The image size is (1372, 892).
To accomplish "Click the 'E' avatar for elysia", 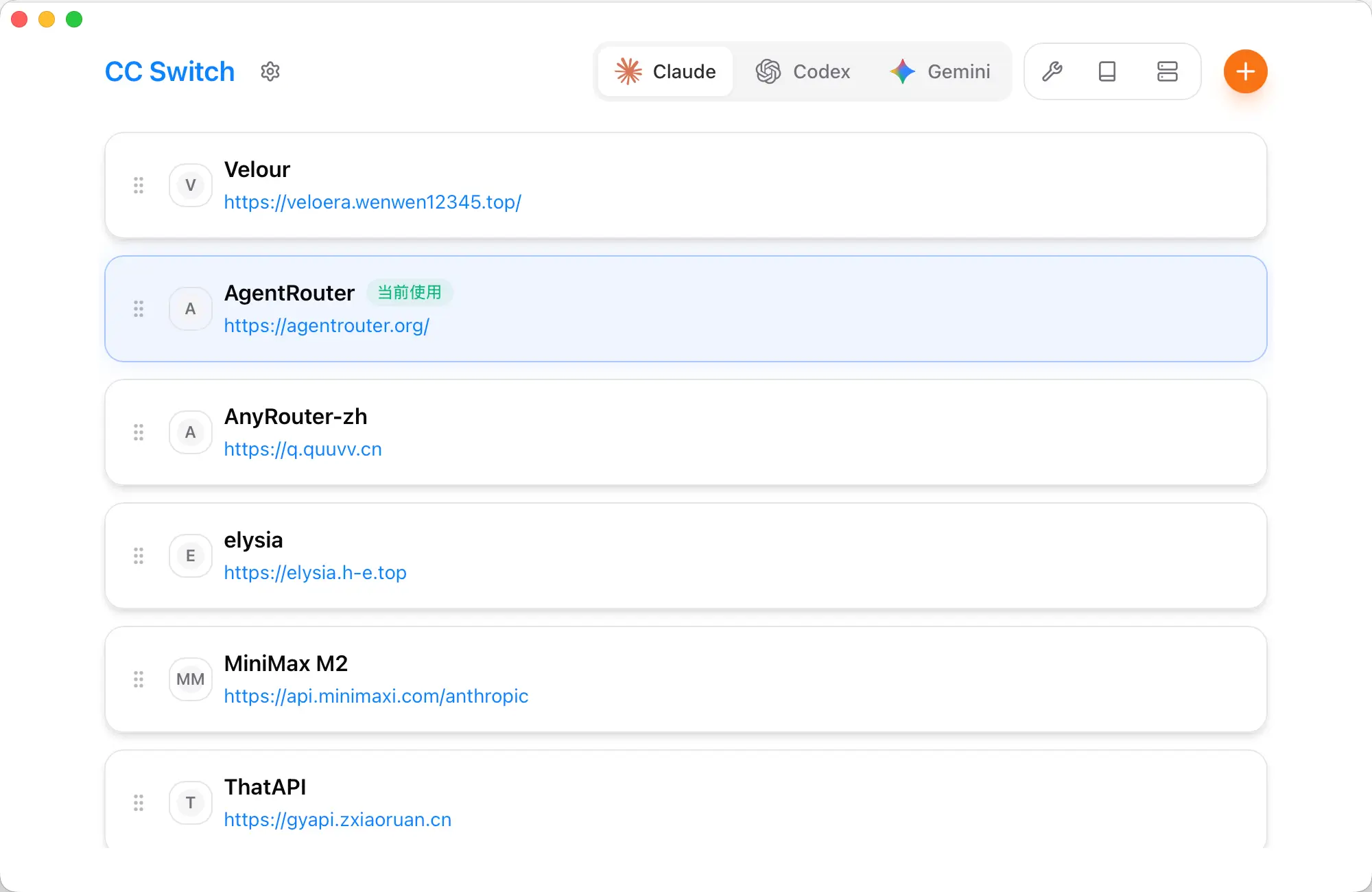I will 190,556.
